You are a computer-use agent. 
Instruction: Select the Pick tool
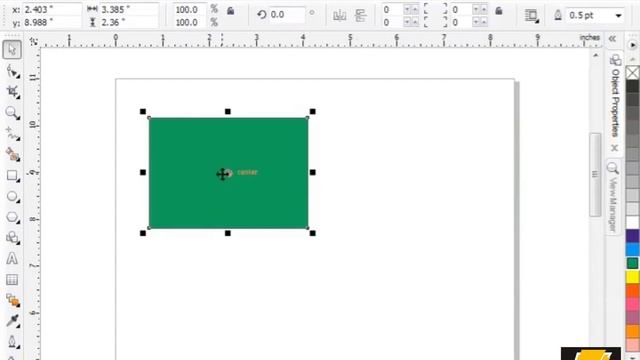(12, 50)
